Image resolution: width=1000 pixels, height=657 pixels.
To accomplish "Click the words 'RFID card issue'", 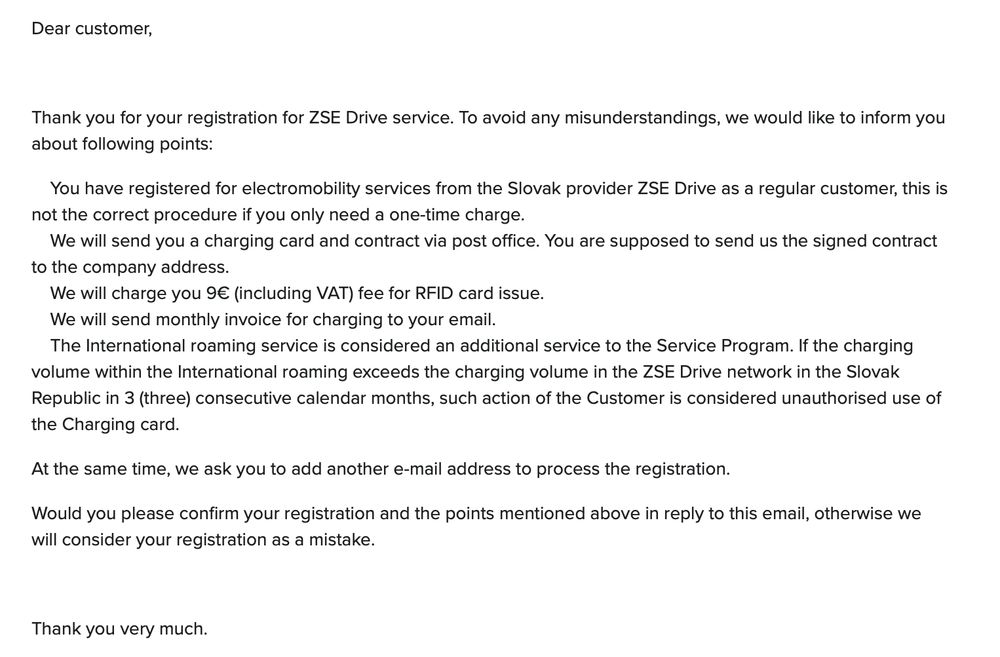I will 478,293.
